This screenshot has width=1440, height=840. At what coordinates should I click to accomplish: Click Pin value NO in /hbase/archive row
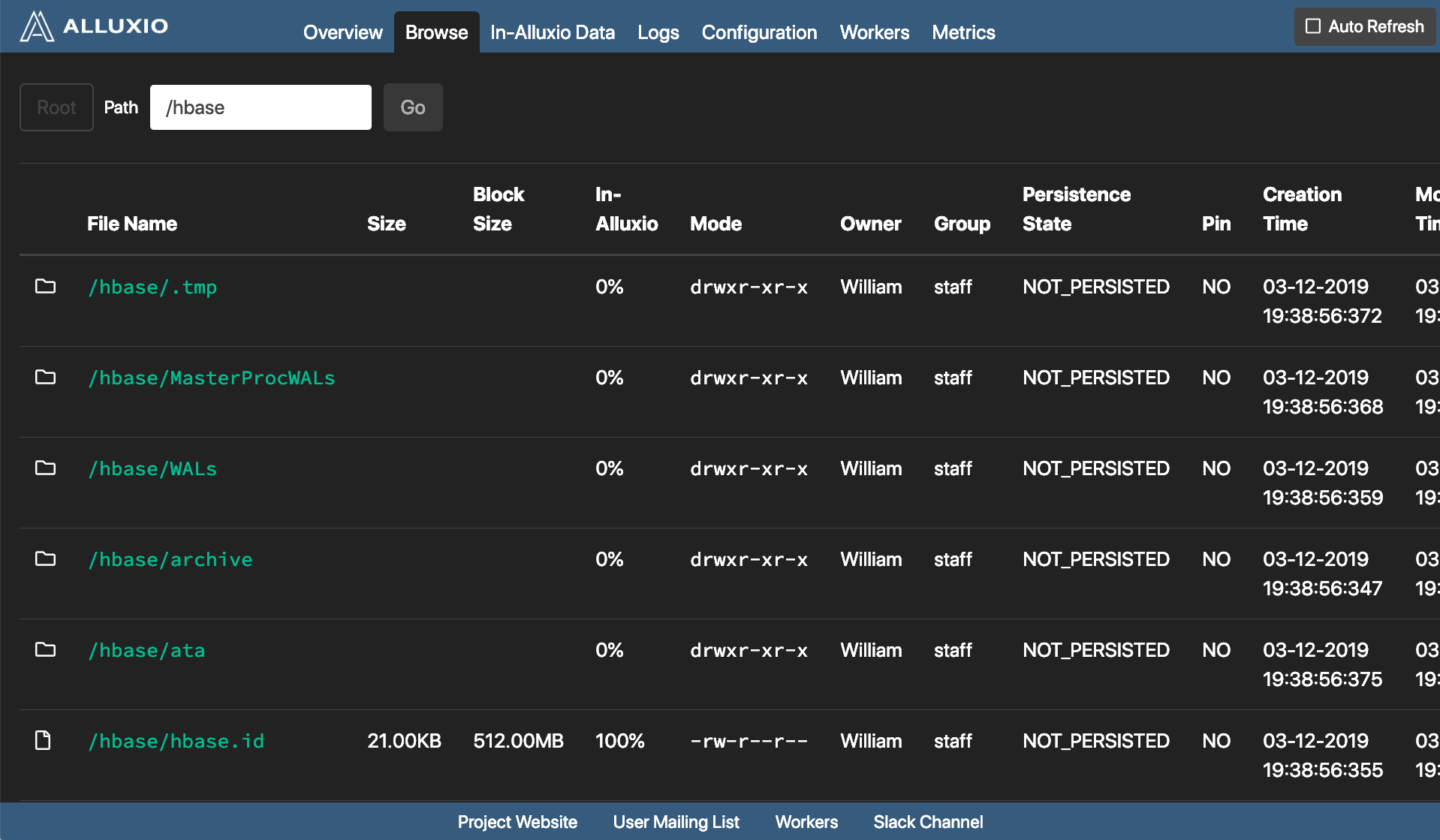tap(1216, 559)
